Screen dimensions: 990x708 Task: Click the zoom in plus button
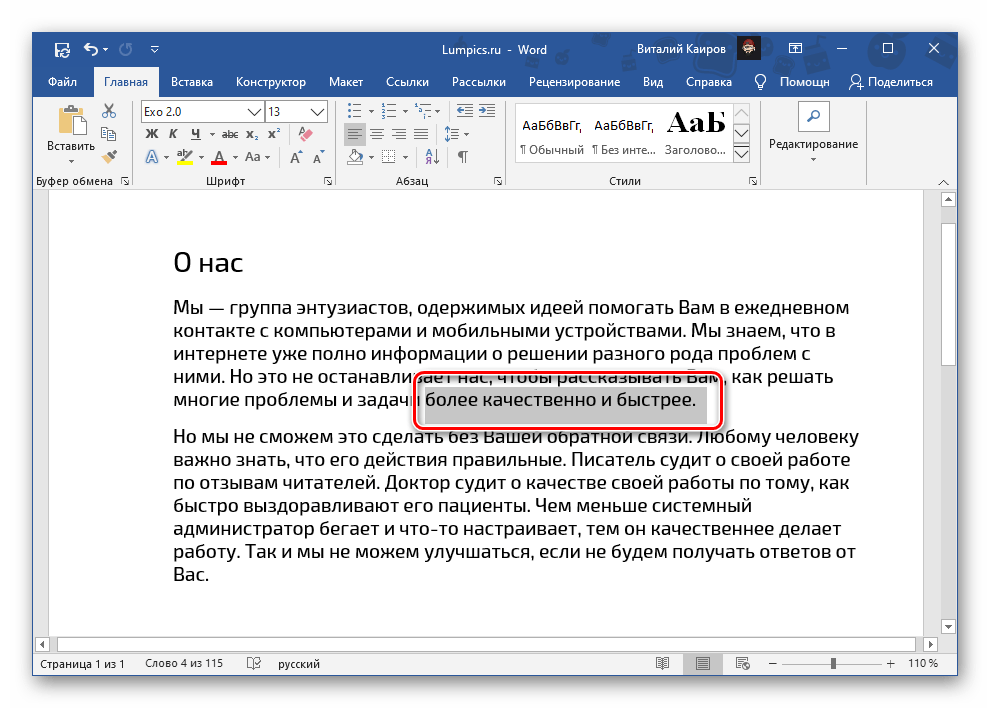click(890, 663)
